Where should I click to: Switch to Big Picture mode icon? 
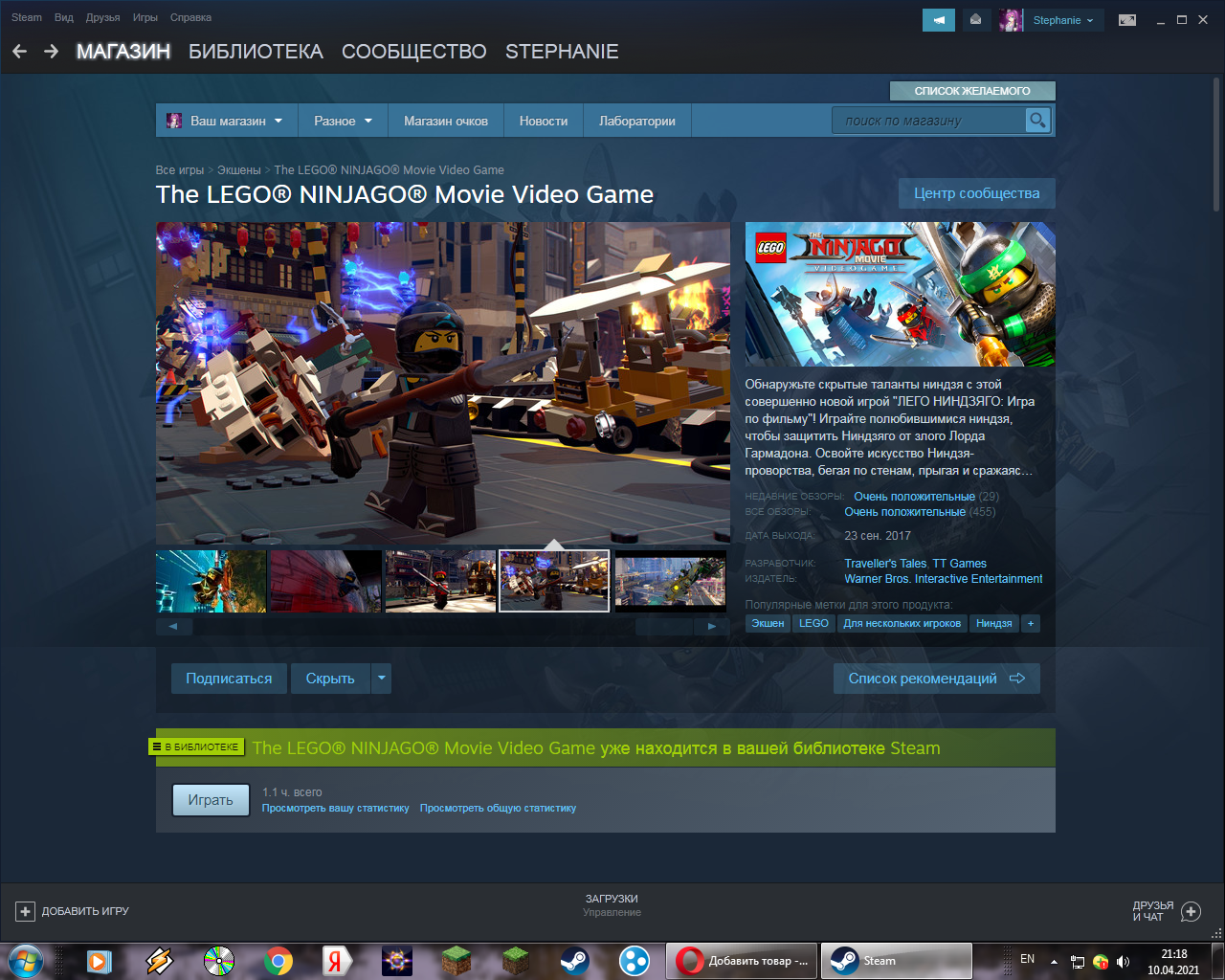1127,20
